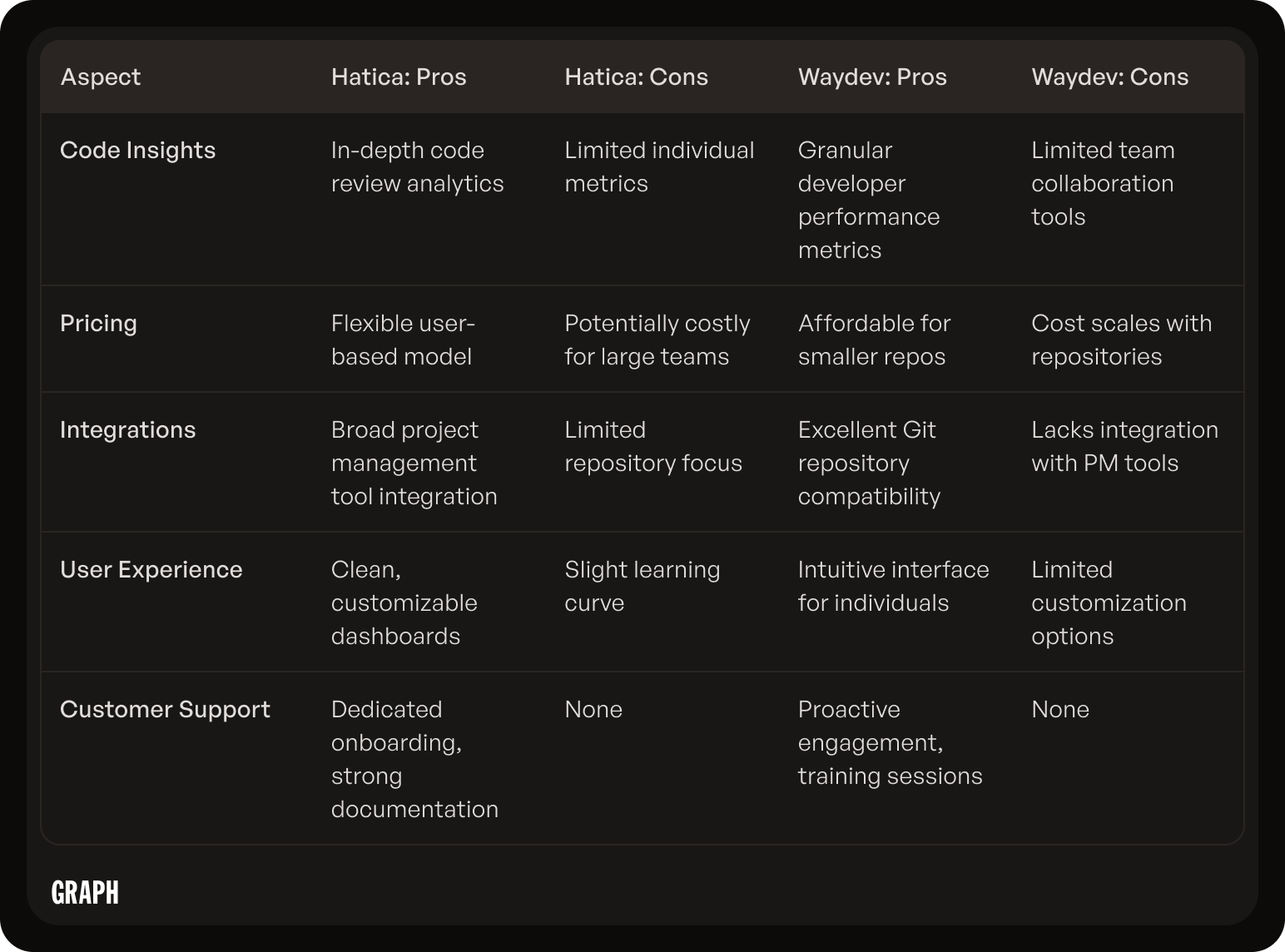Click "Excellent Git repository compatibility" cell
The width and height of the screenshot is (1285, 952).
coord(870,464)
